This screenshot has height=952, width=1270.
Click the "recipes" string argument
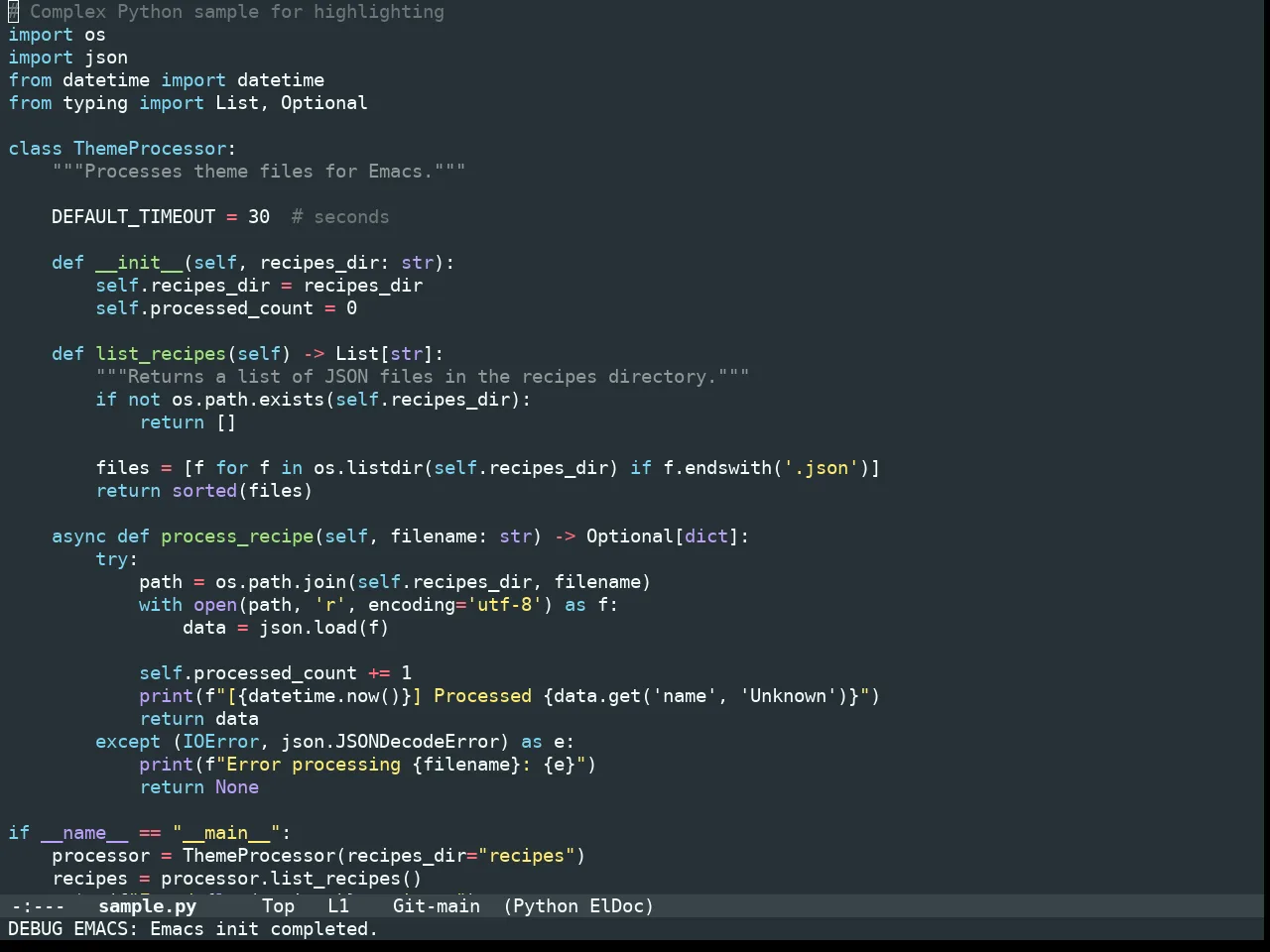pyautogui.click(x=526, y=856)
